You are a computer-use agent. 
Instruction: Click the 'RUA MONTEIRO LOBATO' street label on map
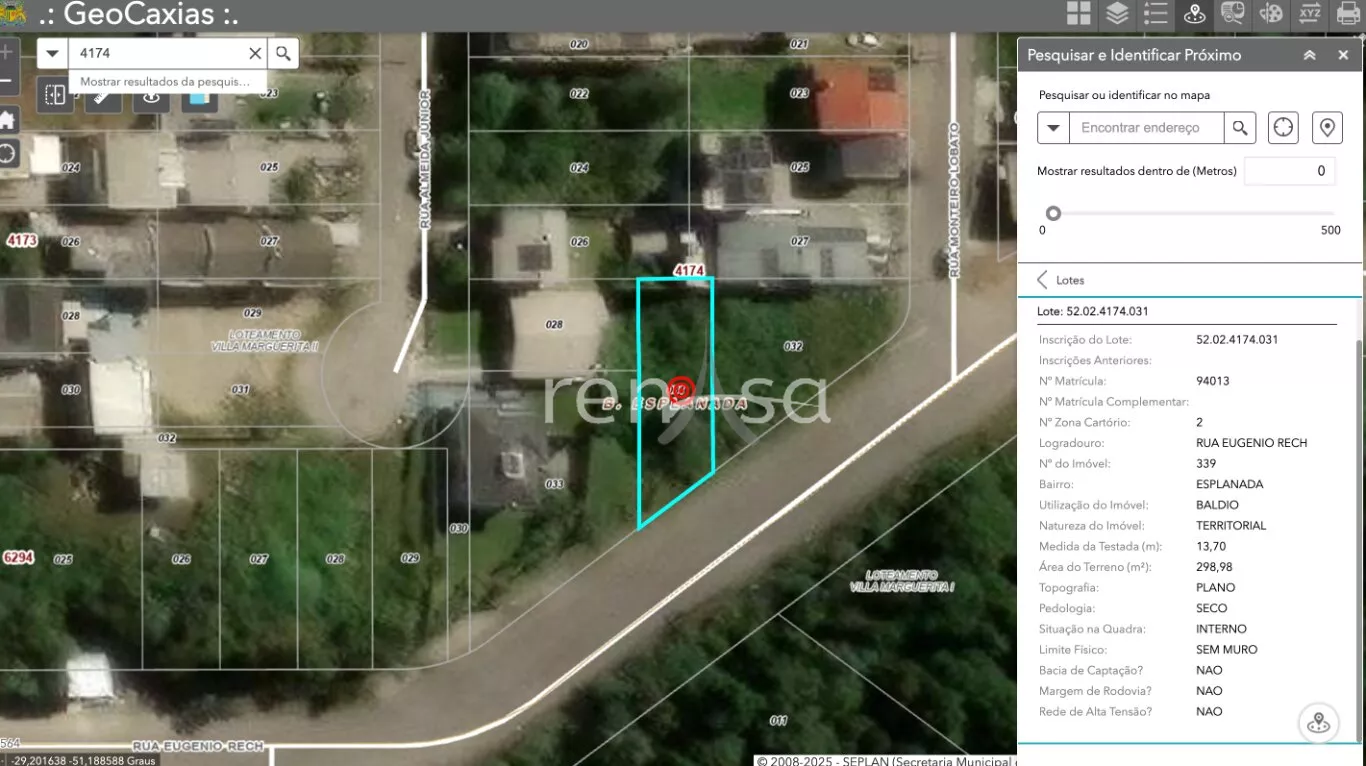[954, 201]
